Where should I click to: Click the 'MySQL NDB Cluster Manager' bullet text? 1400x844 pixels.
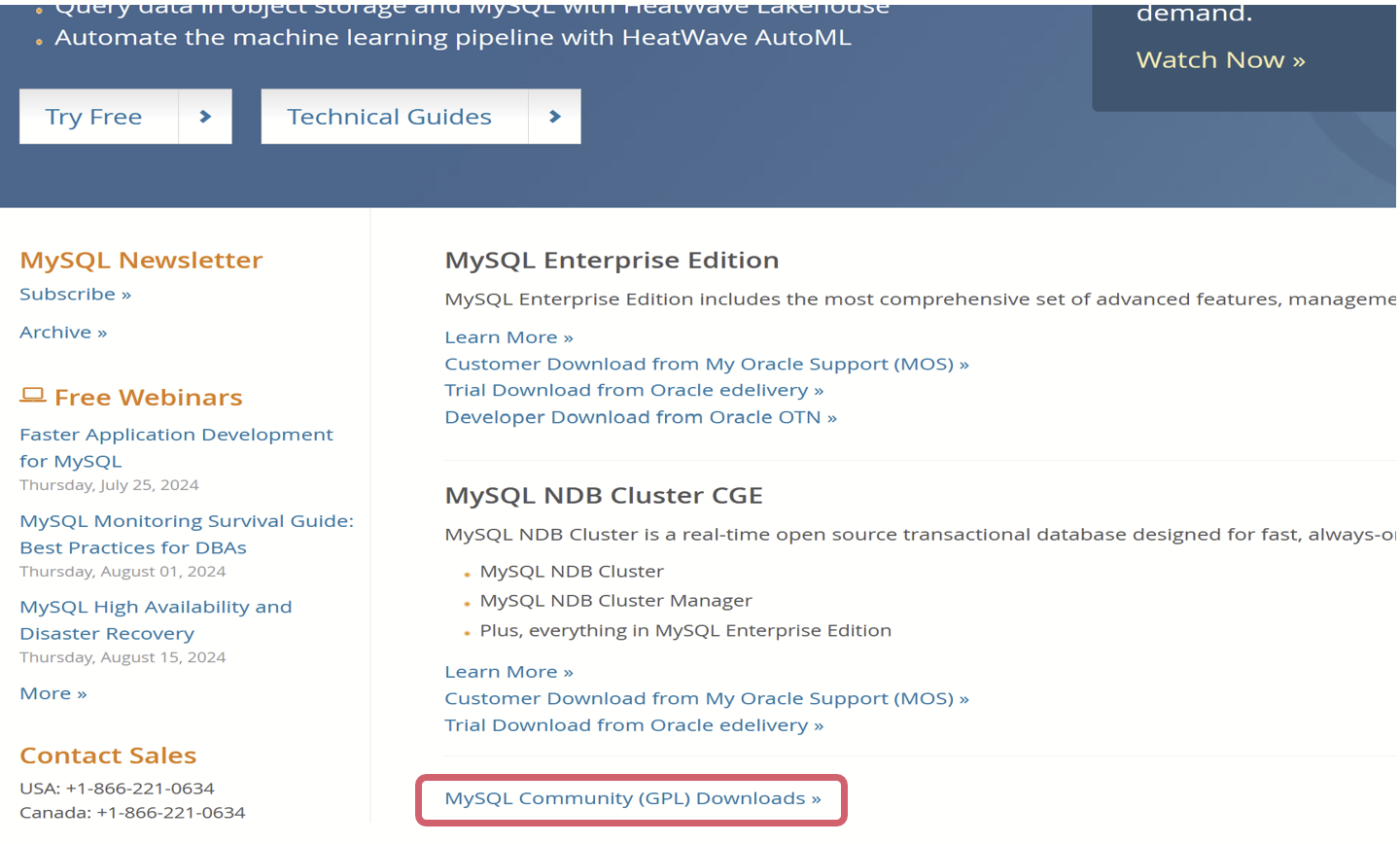615,601
